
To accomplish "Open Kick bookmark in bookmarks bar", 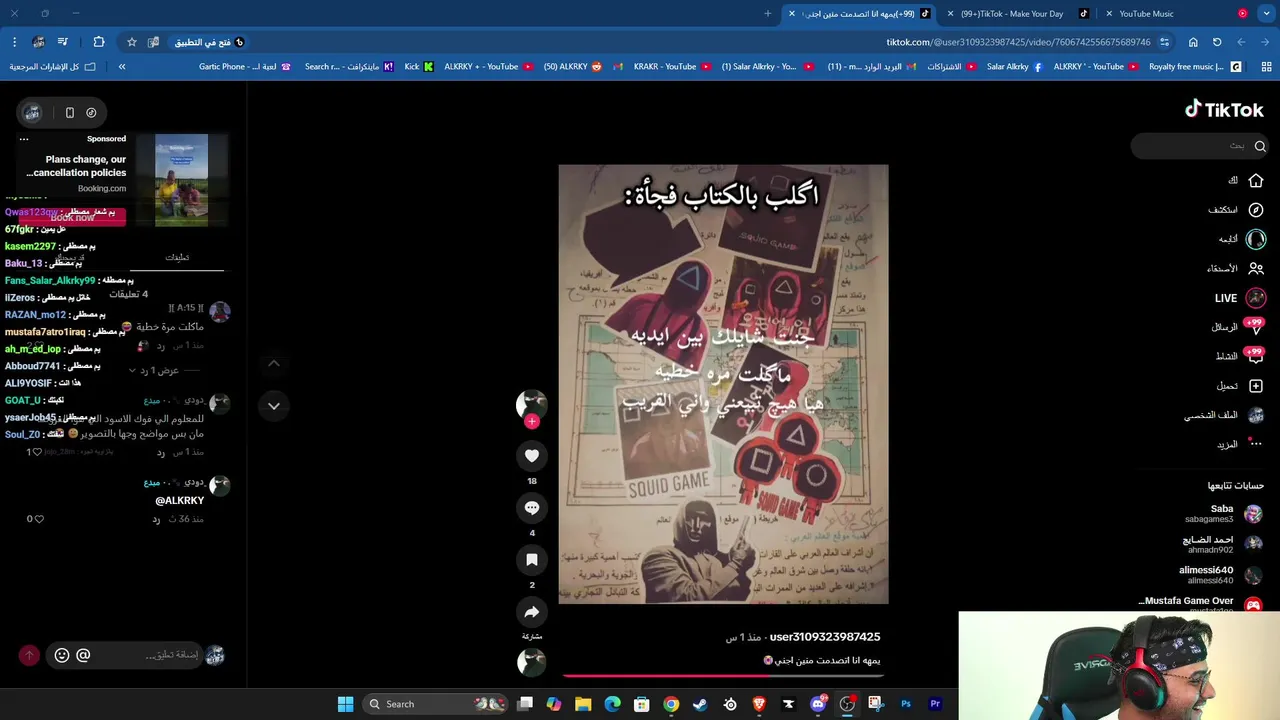I will [419, 67].
